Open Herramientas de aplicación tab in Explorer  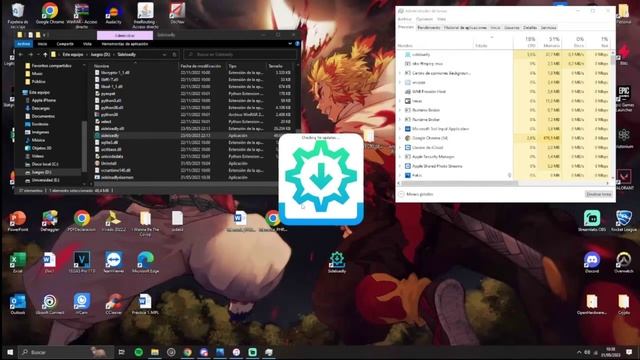124,44
